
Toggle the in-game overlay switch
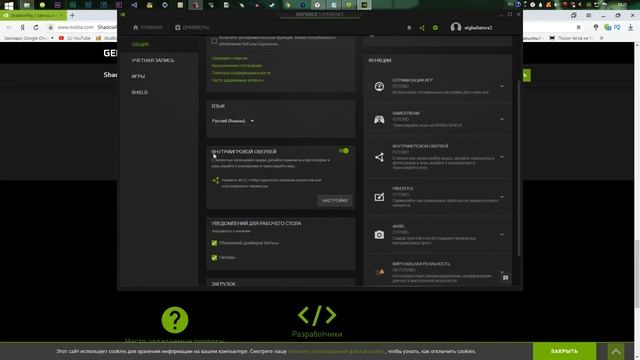pyautogui.click(x=344, y=151)
